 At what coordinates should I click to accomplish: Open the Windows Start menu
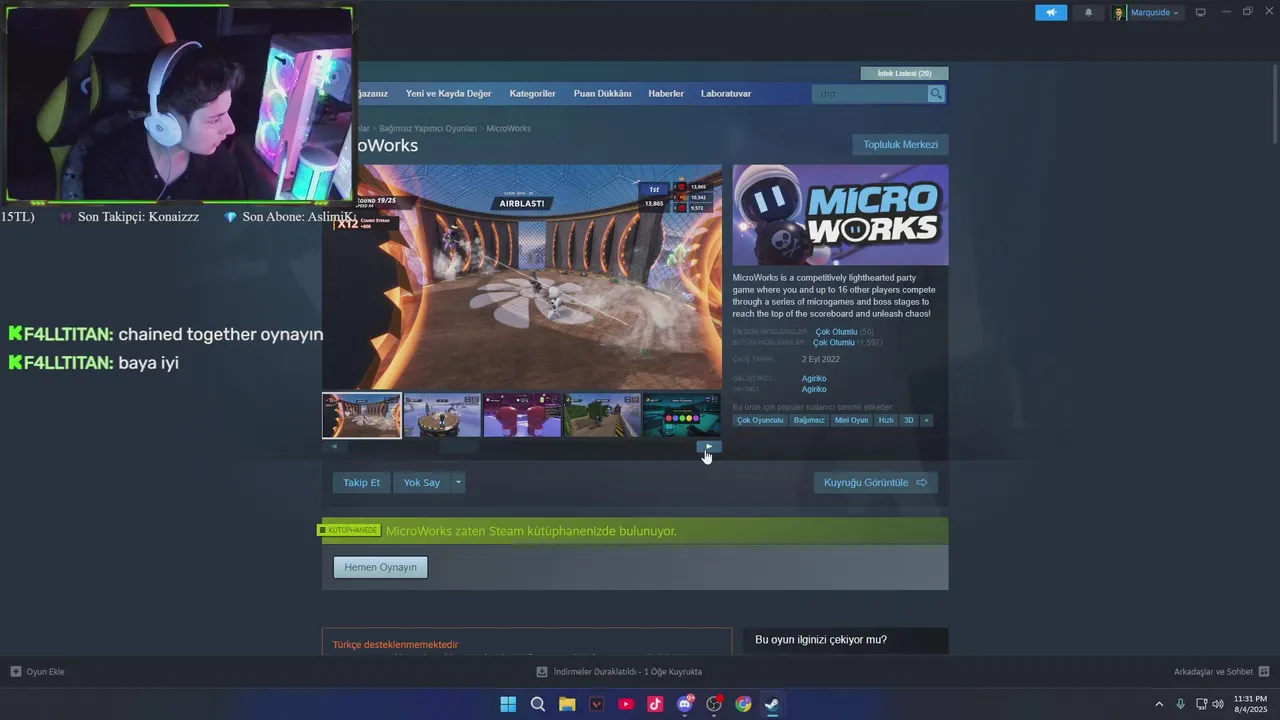[x=508, y=704]
